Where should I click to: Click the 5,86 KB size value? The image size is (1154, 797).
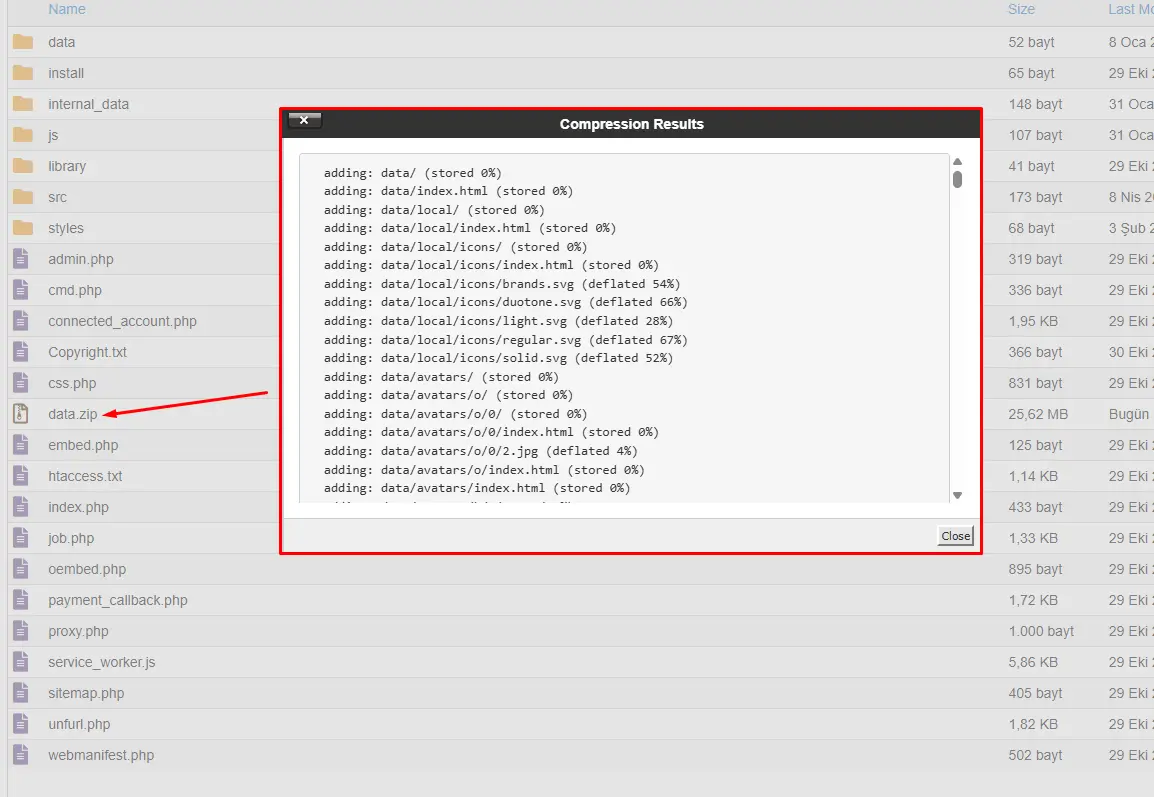tap(1033, 662)
